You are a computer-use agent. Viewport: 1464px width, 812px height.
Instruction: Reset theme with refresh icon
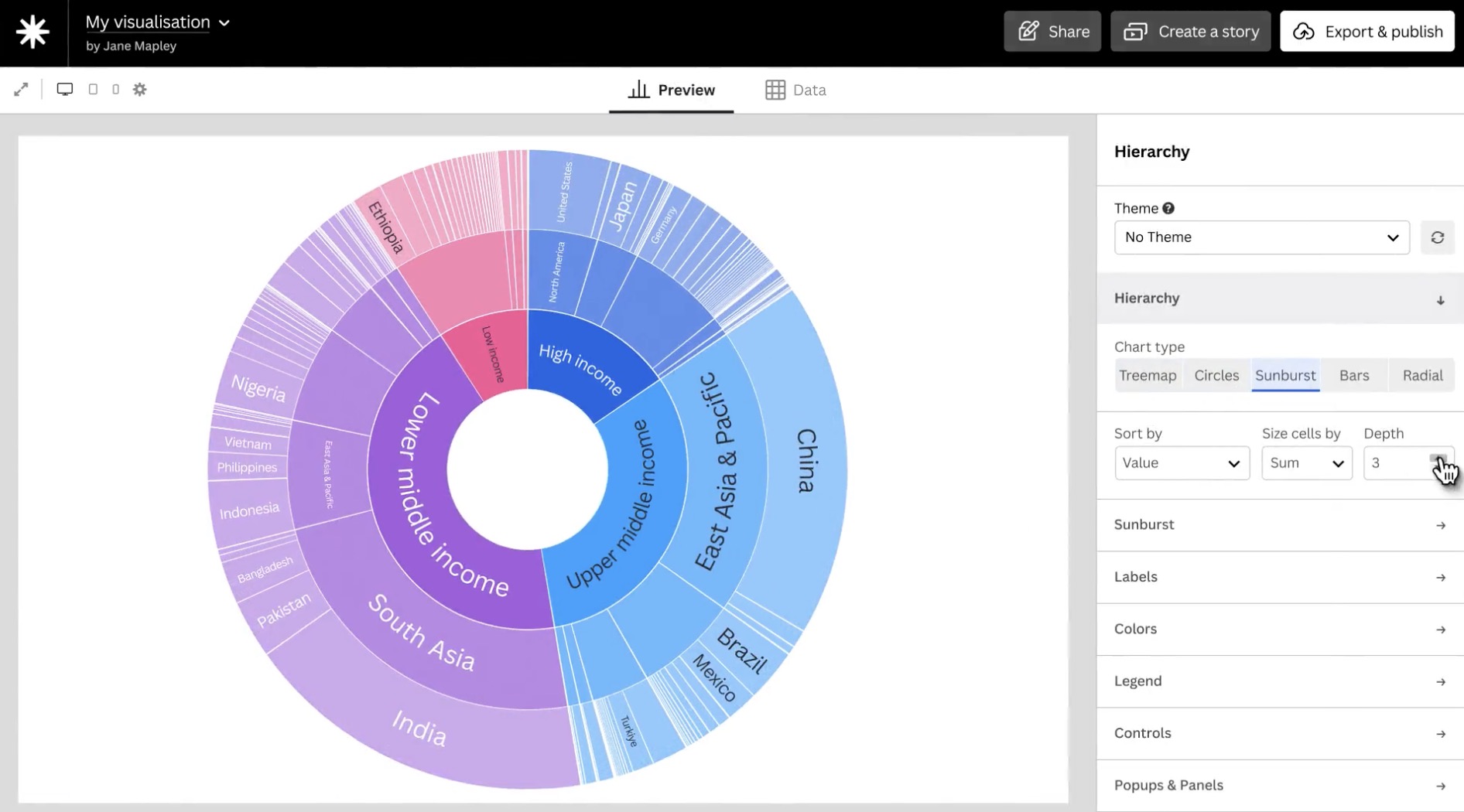click(x=1437, y=237)
